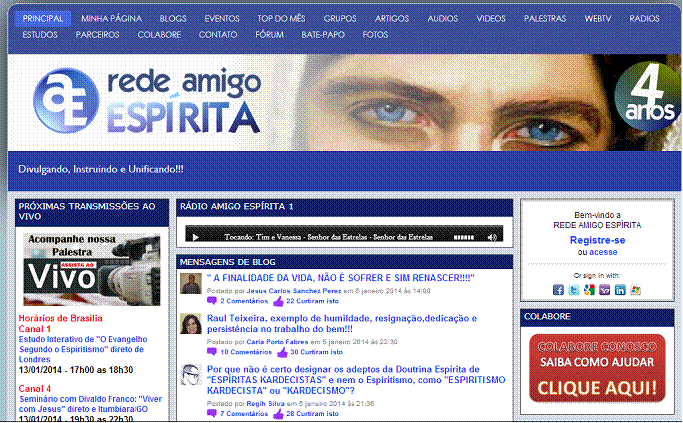Open the COLABORE menu item
The width and height of the screenshot is (683, 423).
(x=159, y=34)
